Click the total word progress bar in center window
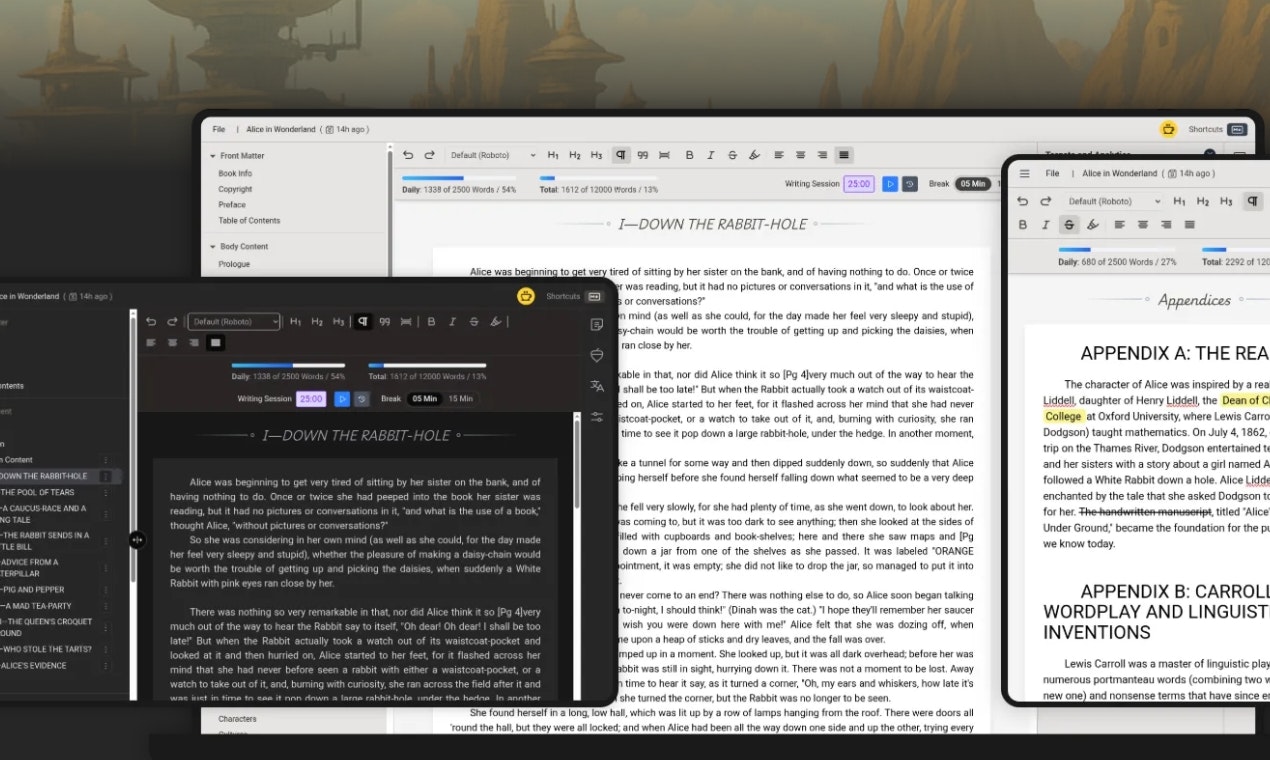The height and width of the screenshot is (760, 1270). (598, 178)
